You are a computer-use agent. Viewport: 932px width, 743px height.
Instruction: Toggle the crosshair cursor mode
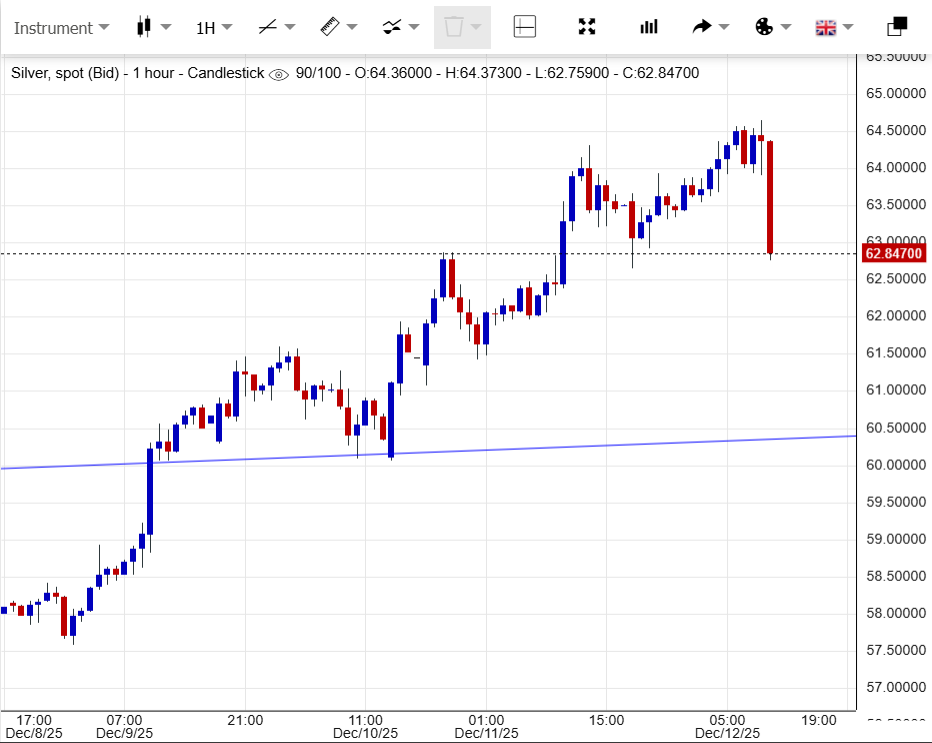click(525, 27)
